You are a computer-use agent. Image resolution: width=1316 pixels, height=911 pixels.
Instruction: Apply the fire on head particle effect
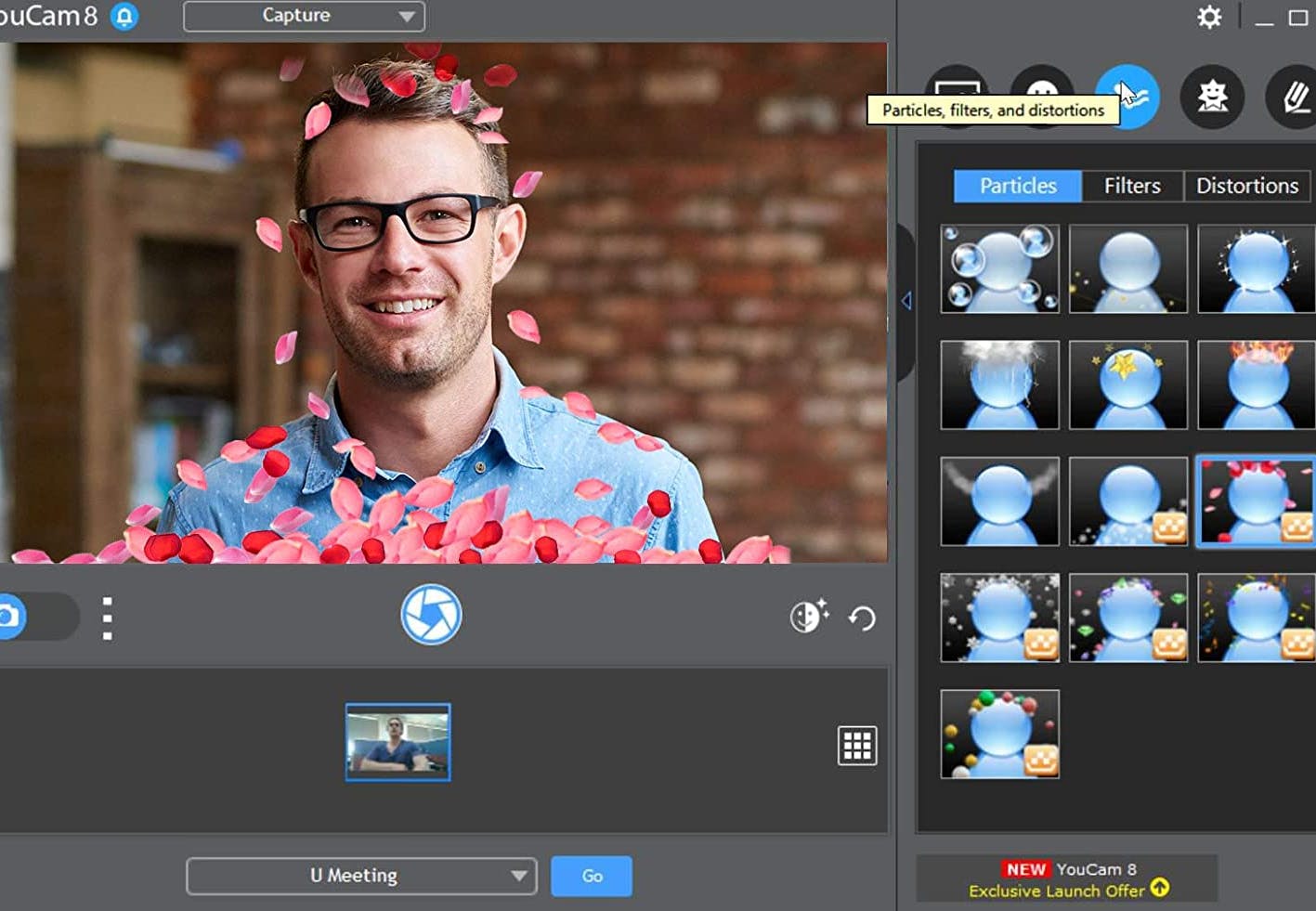[x=1257, y=384]
